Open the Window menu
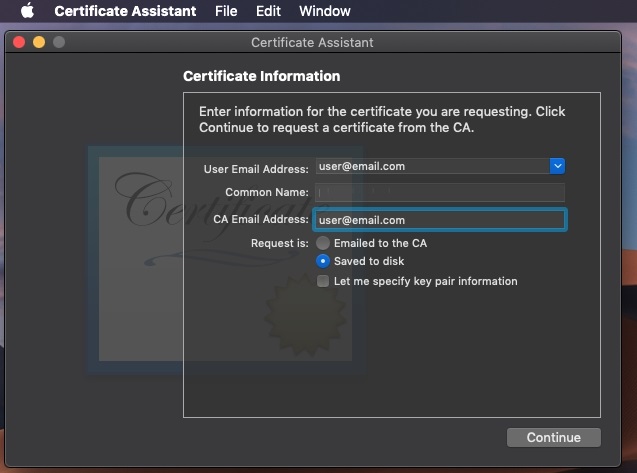637x473 pixels. pyautogui.click(x=325, y=11)
